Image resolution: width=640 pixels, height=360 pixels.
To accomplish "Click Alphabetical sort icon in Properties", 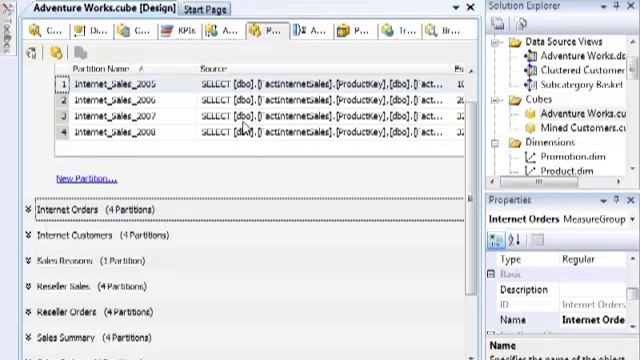I will click(514, 240).
